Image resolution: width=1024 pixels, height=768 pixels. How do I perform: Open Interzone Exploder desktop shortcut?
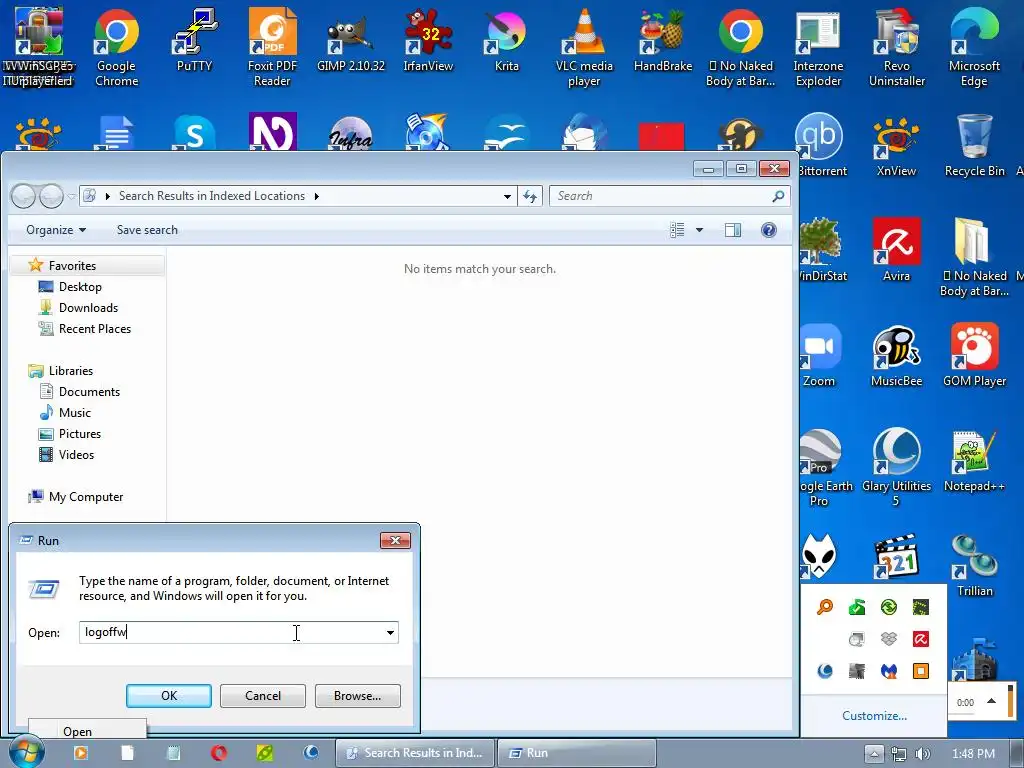click(x=818, y=47)
